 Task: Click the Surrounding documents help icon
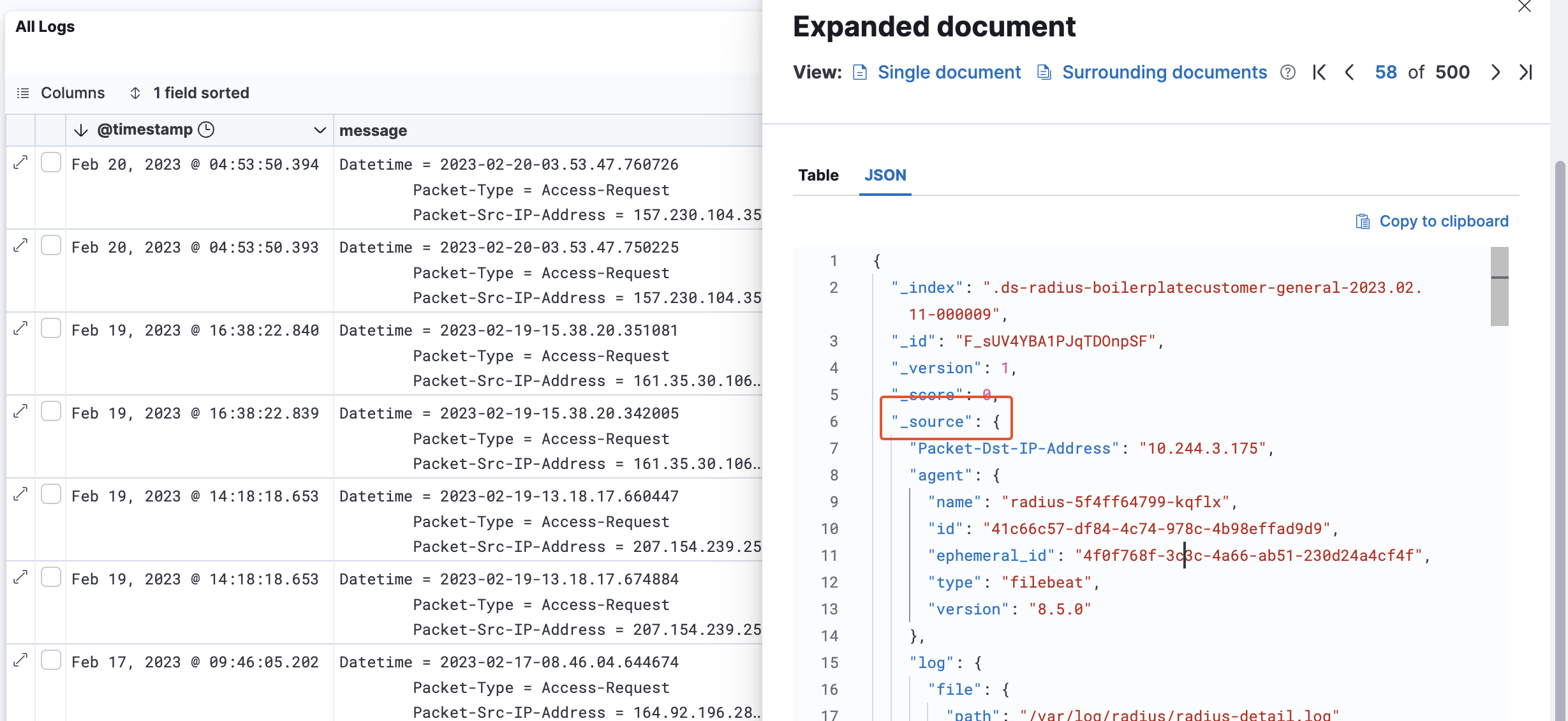pos(1287,73)
